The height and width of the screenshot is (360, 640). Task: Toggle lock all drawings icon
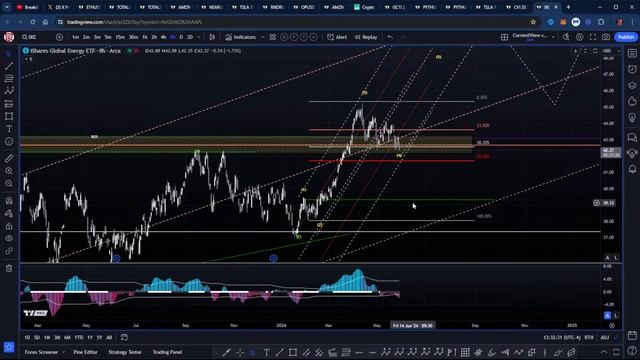coord(9,226)
